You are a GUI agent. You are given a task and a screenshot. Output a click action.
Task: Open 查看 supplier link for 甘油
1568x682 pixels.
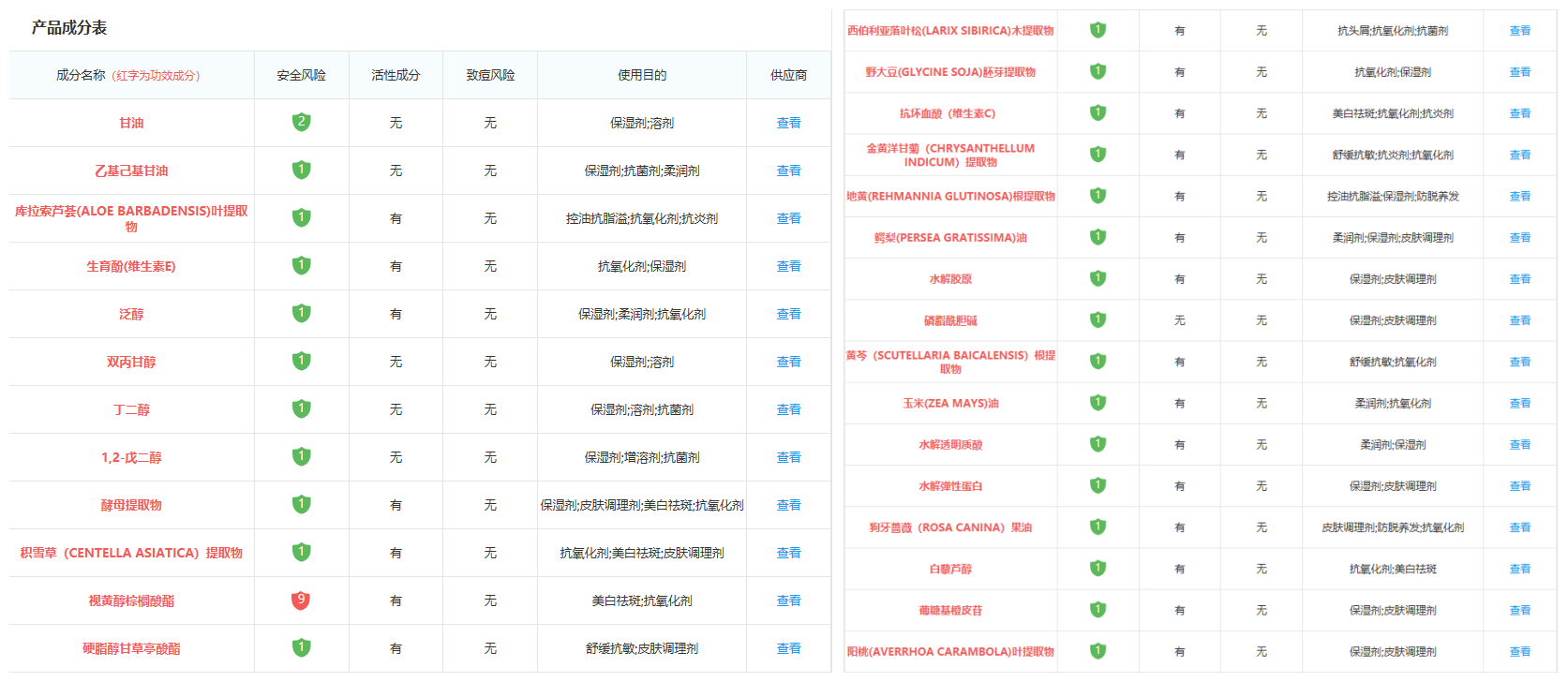point(788,123)
